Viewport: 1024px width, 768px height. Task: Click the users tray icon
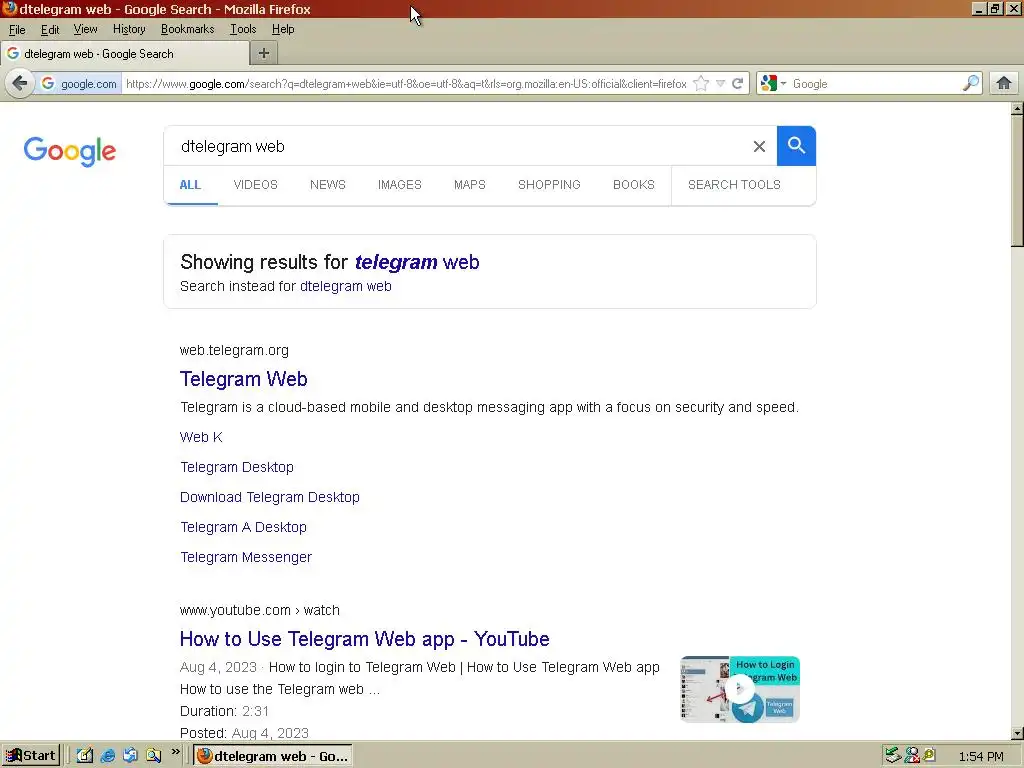tap(912, 756)
